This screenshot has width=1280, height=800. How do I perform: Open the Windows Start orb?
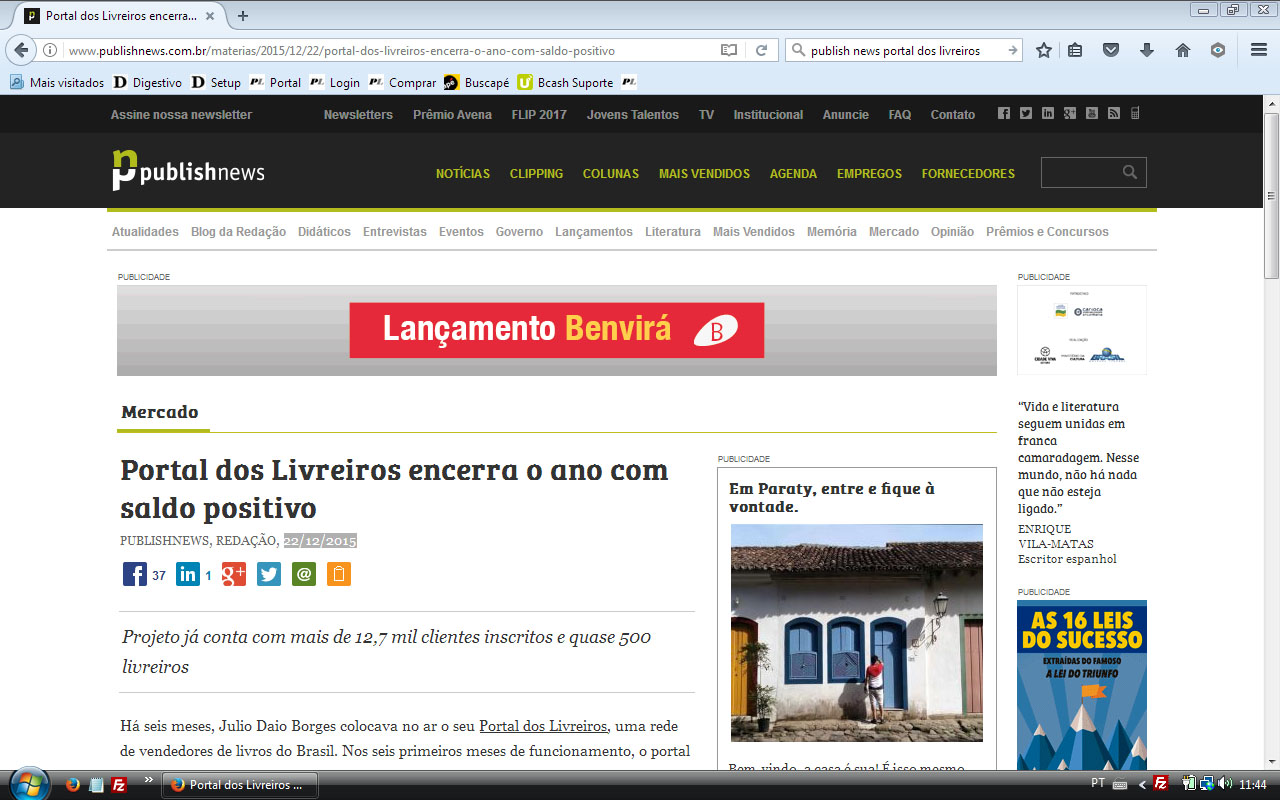(x=28, y=783)
